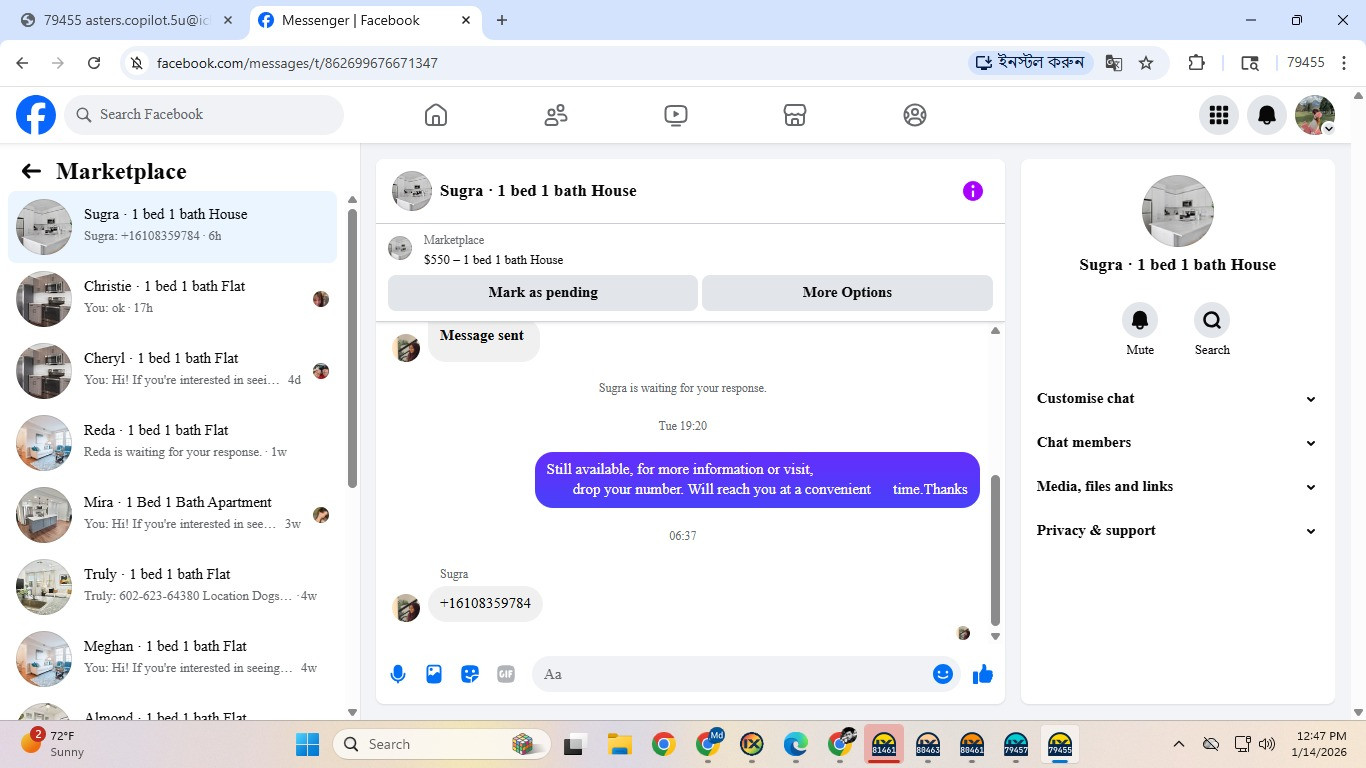Go back one page in browser

click(22, 63)
